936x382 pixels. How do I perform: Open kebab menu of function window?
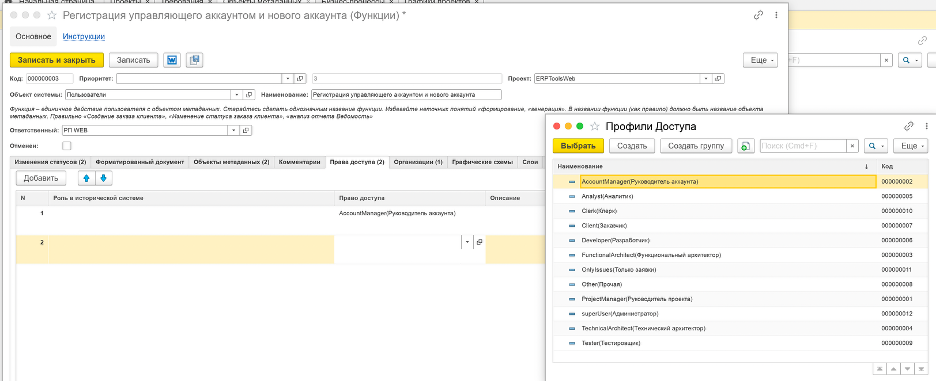point(776,16)
